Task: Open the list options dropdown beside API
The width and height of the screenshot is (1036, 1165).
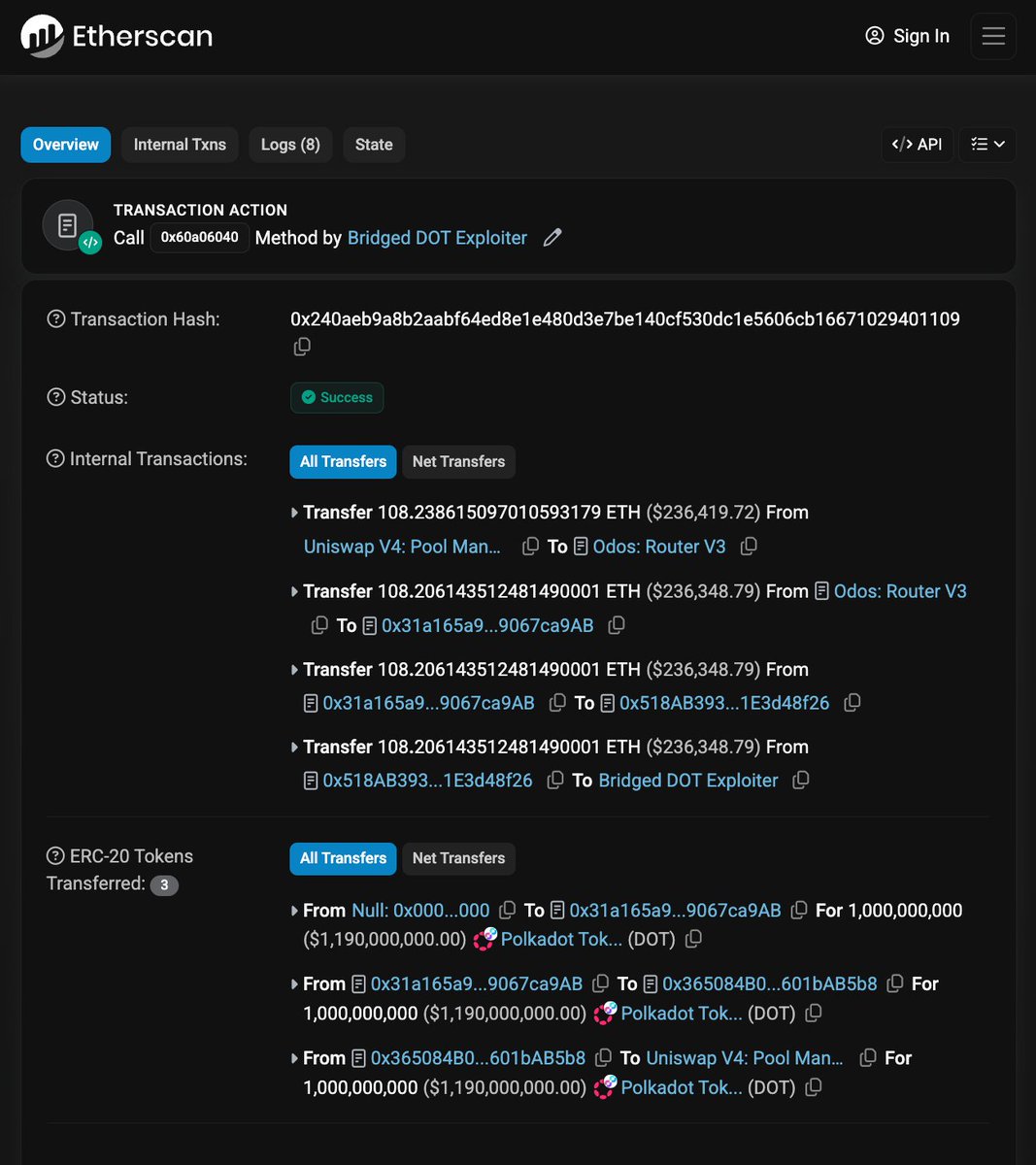Action: (x=987, y=145)
